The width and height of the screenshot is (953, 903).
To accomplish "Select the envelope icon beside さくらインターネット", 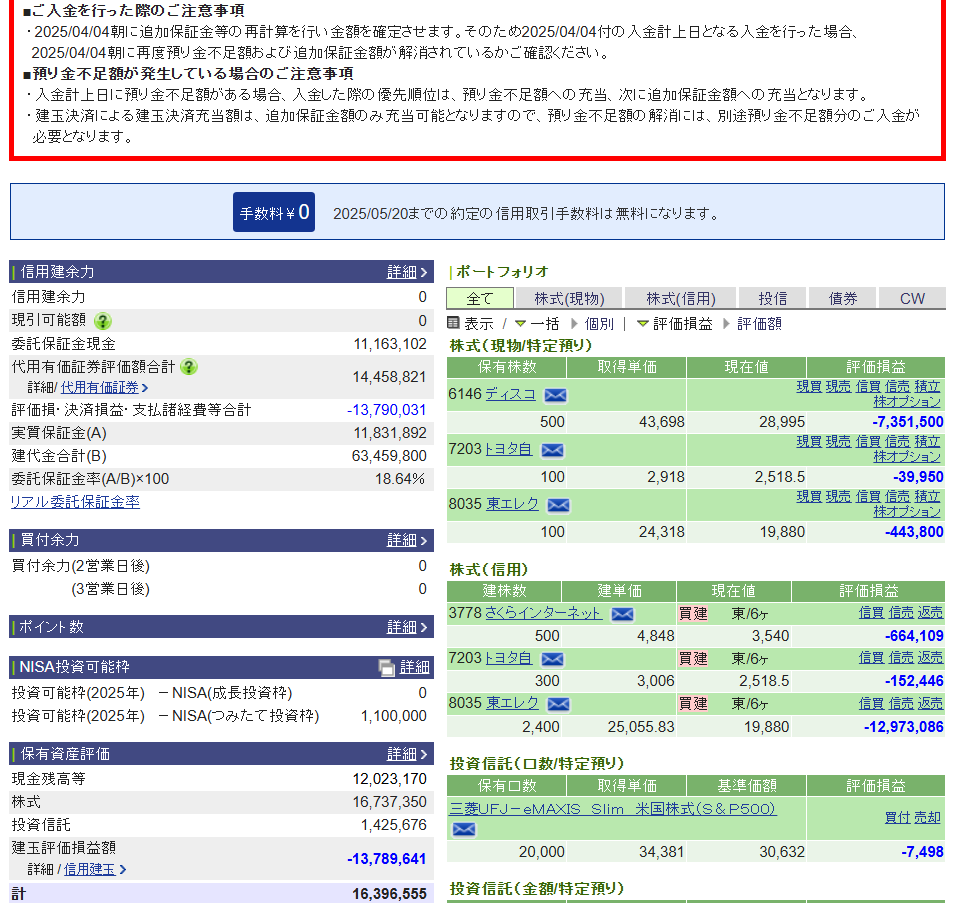I will coord(622,614).
